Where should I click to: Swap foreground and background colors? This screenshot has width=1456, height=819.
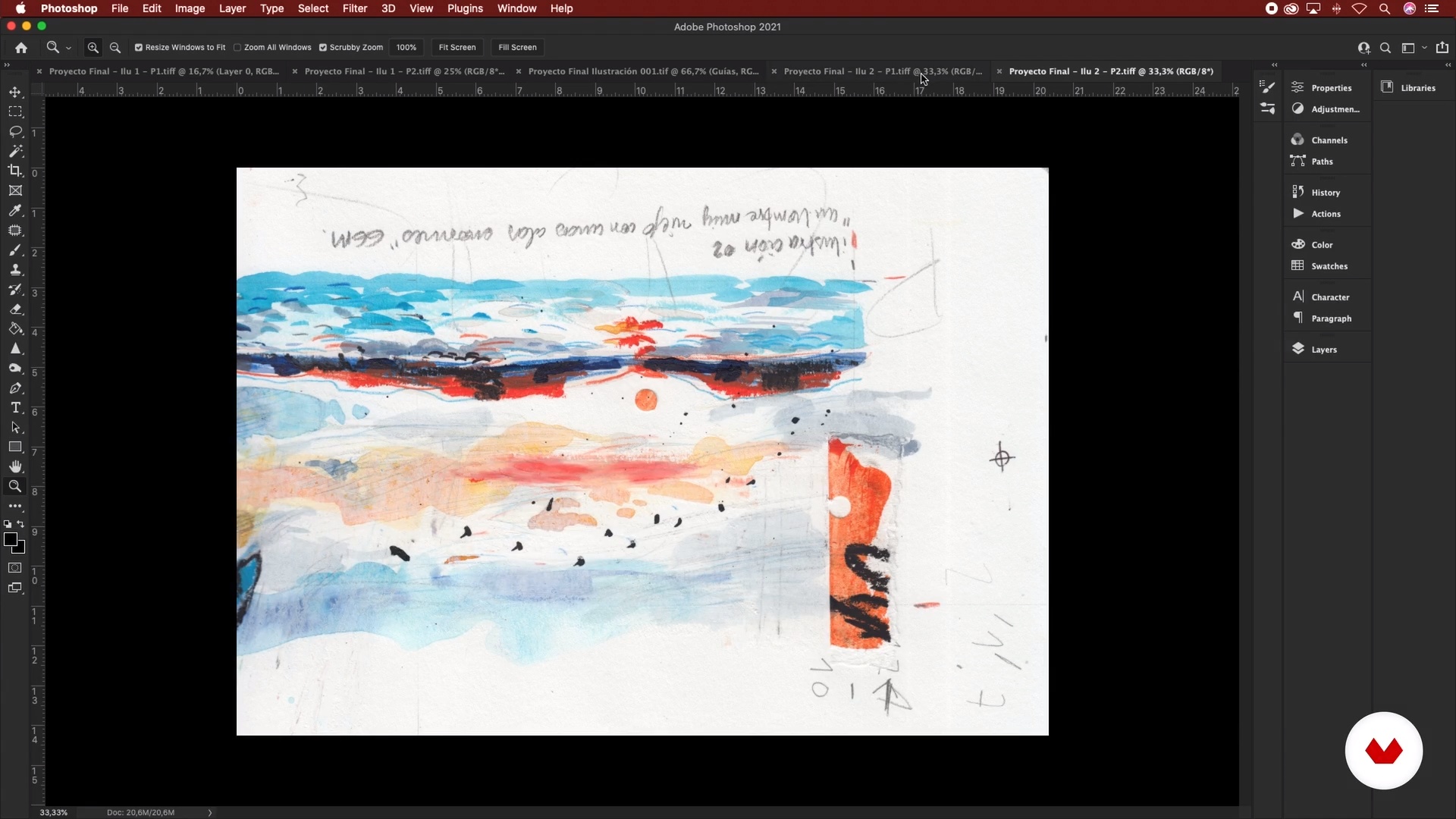tap(21, 524)
